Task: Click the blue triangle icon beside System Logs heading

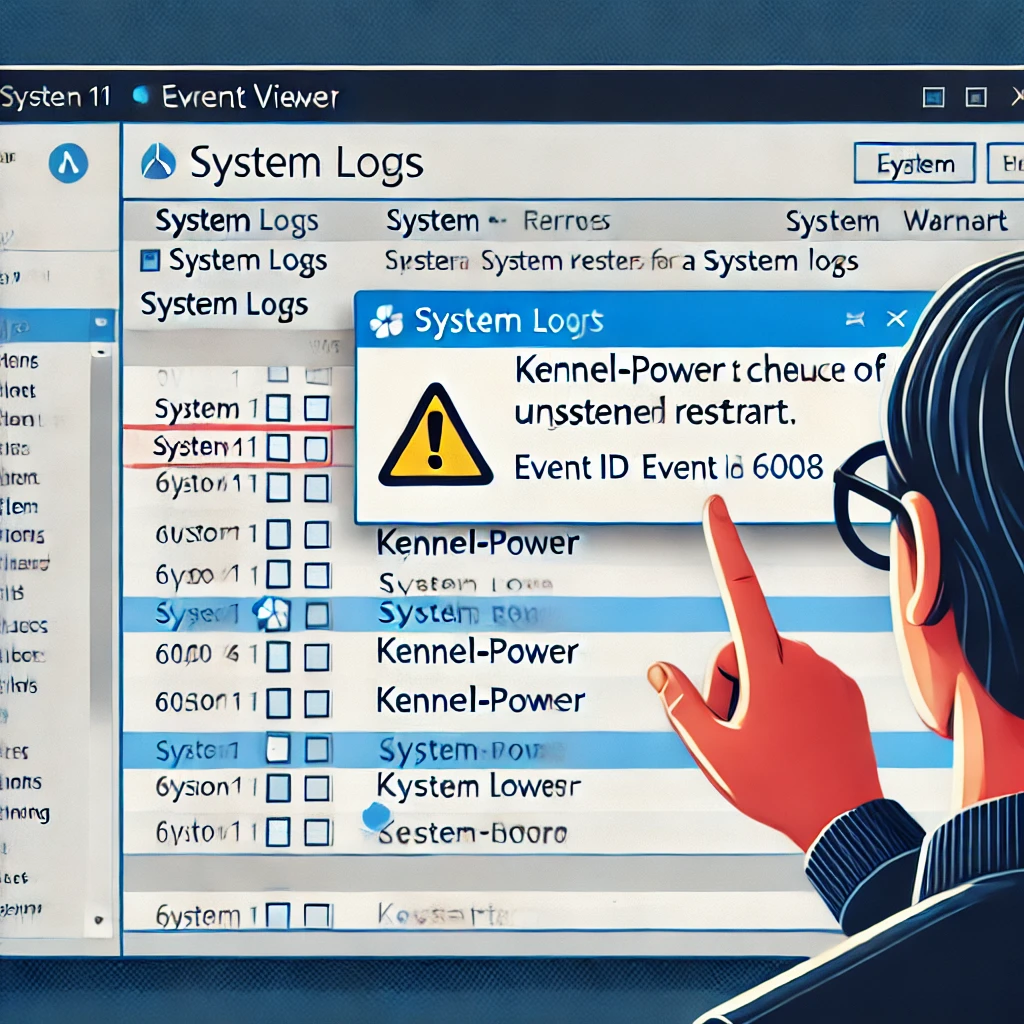Action: [x=158, y=161]
